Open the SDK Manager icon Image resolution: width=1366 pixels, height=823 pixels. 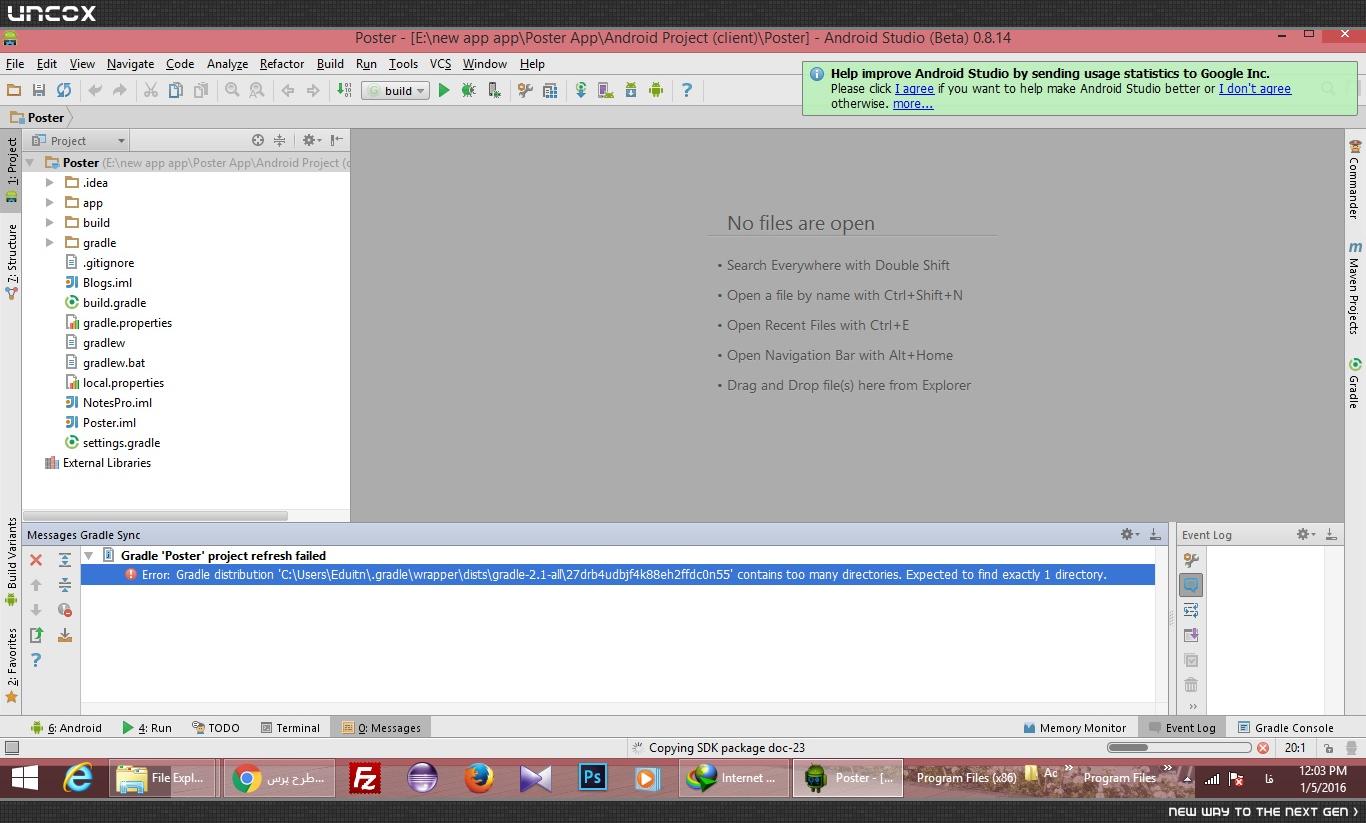tap(631, 90)
